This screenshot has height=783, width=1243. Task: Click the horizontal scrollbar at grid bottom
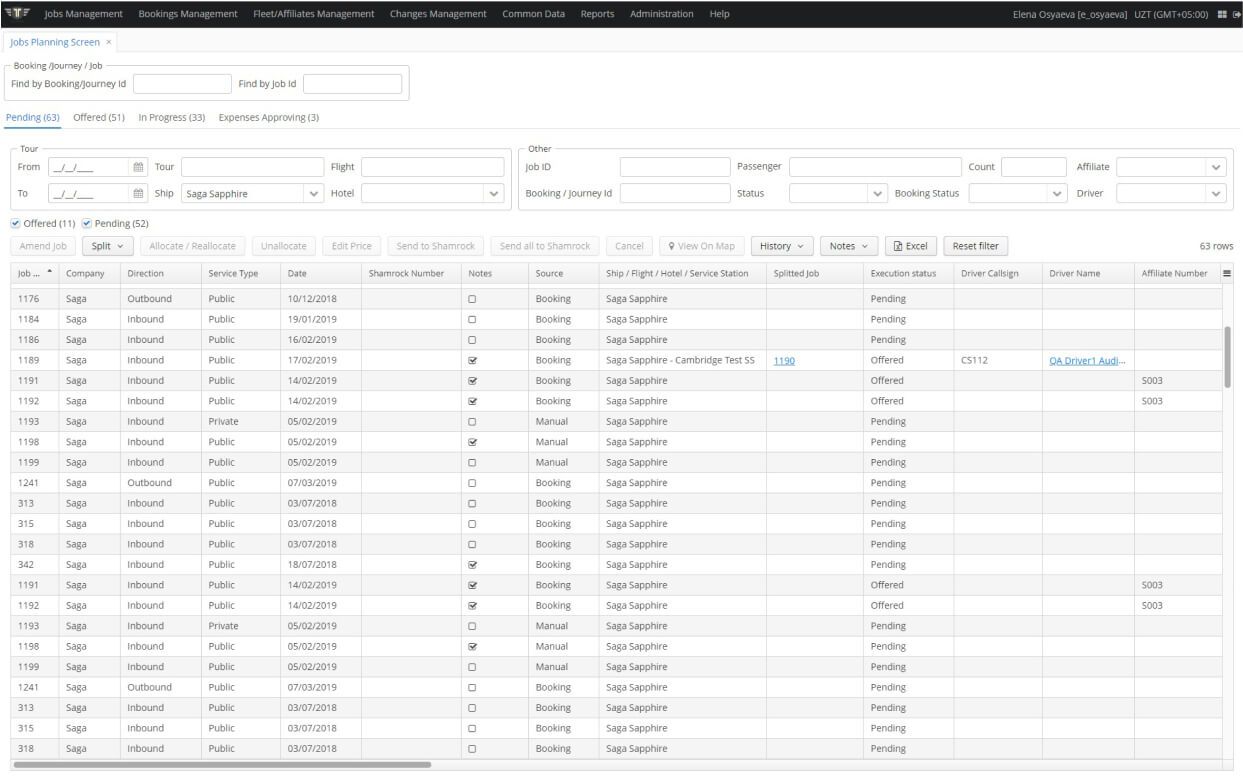(222, 765)
